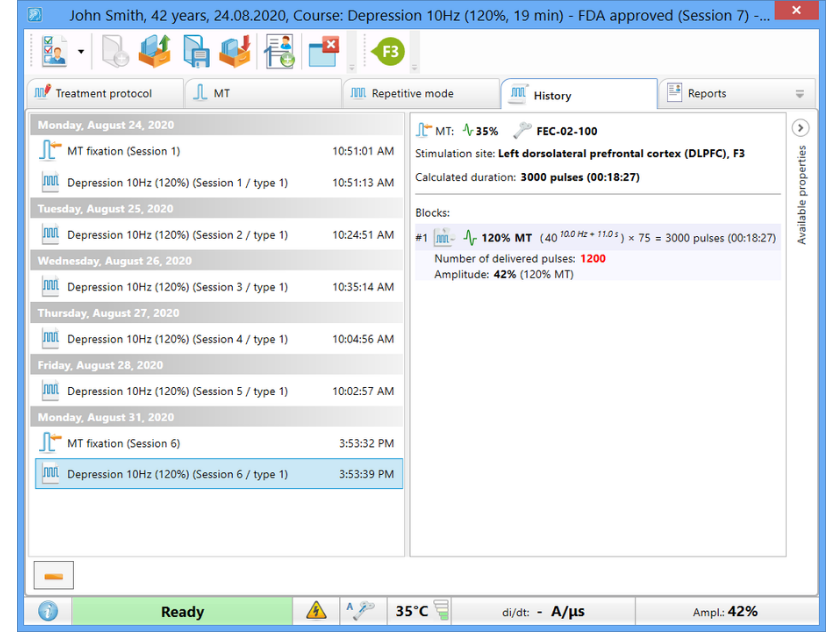The height and width of the screenshot is (633, 827).
Task: Switch to the Treatment protocol tab
Action: click(x=104, y=93)
